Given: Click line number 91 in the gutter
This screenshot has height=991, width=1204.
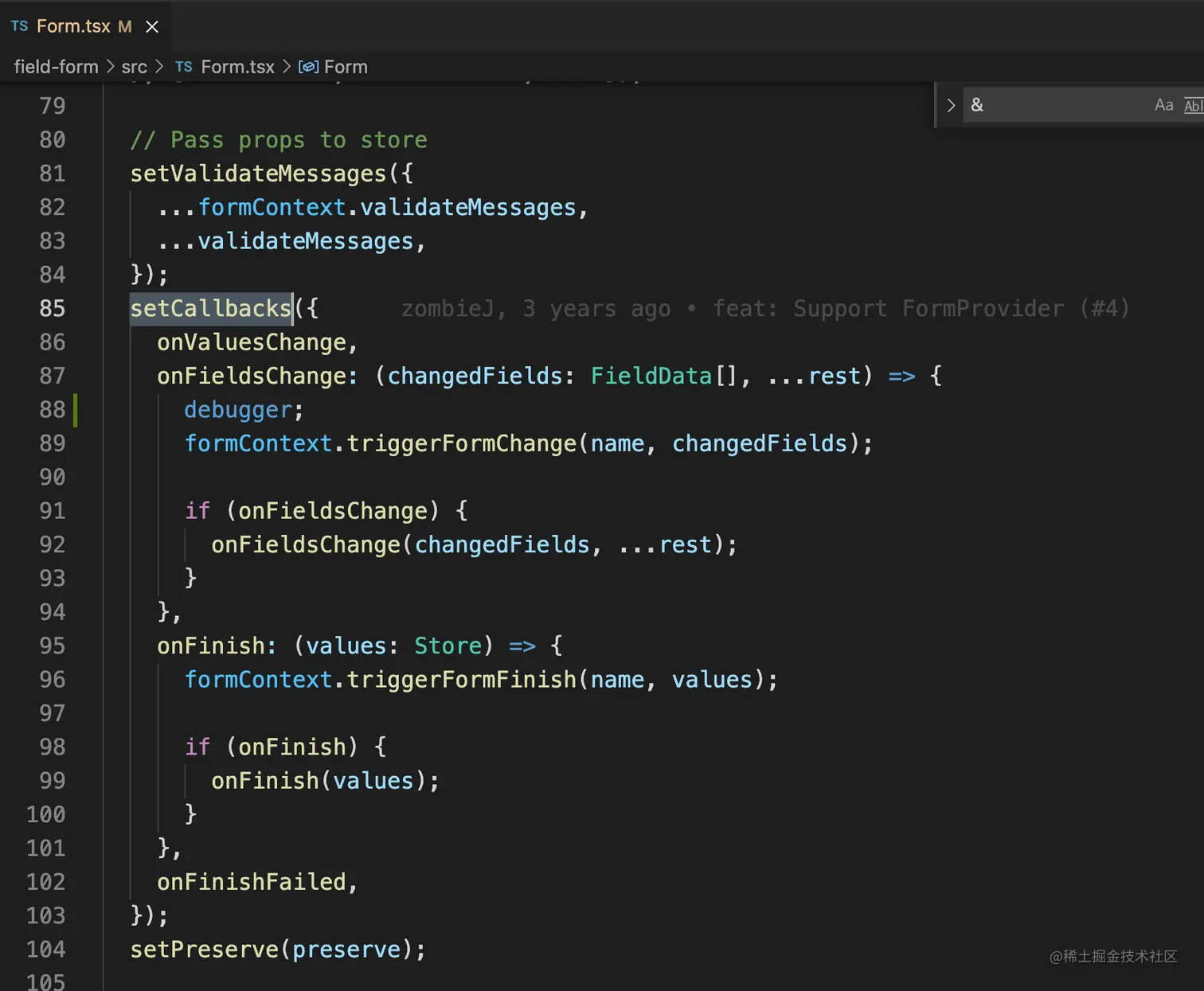Looking at the screenshot, I should tap(53, 511).
